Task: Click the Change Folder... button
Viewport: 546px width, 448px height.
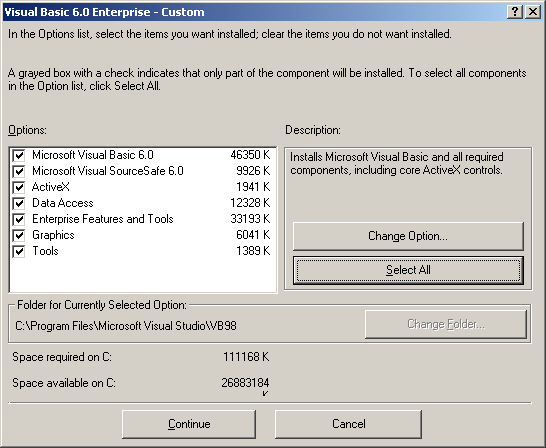Action: tap(446, 324)
